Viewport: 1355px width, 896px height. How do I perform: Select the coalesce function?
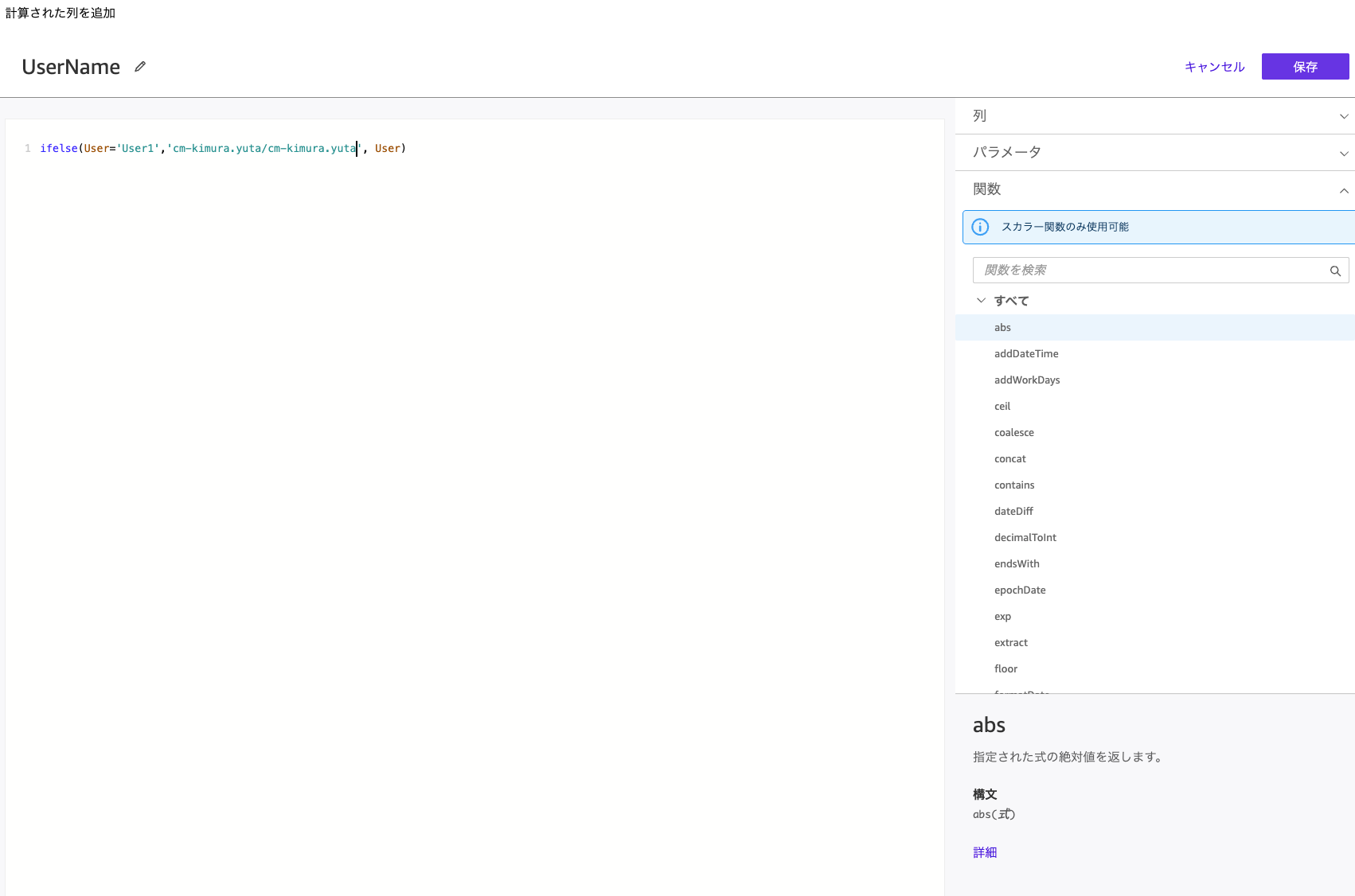(x=1013, y=432)
